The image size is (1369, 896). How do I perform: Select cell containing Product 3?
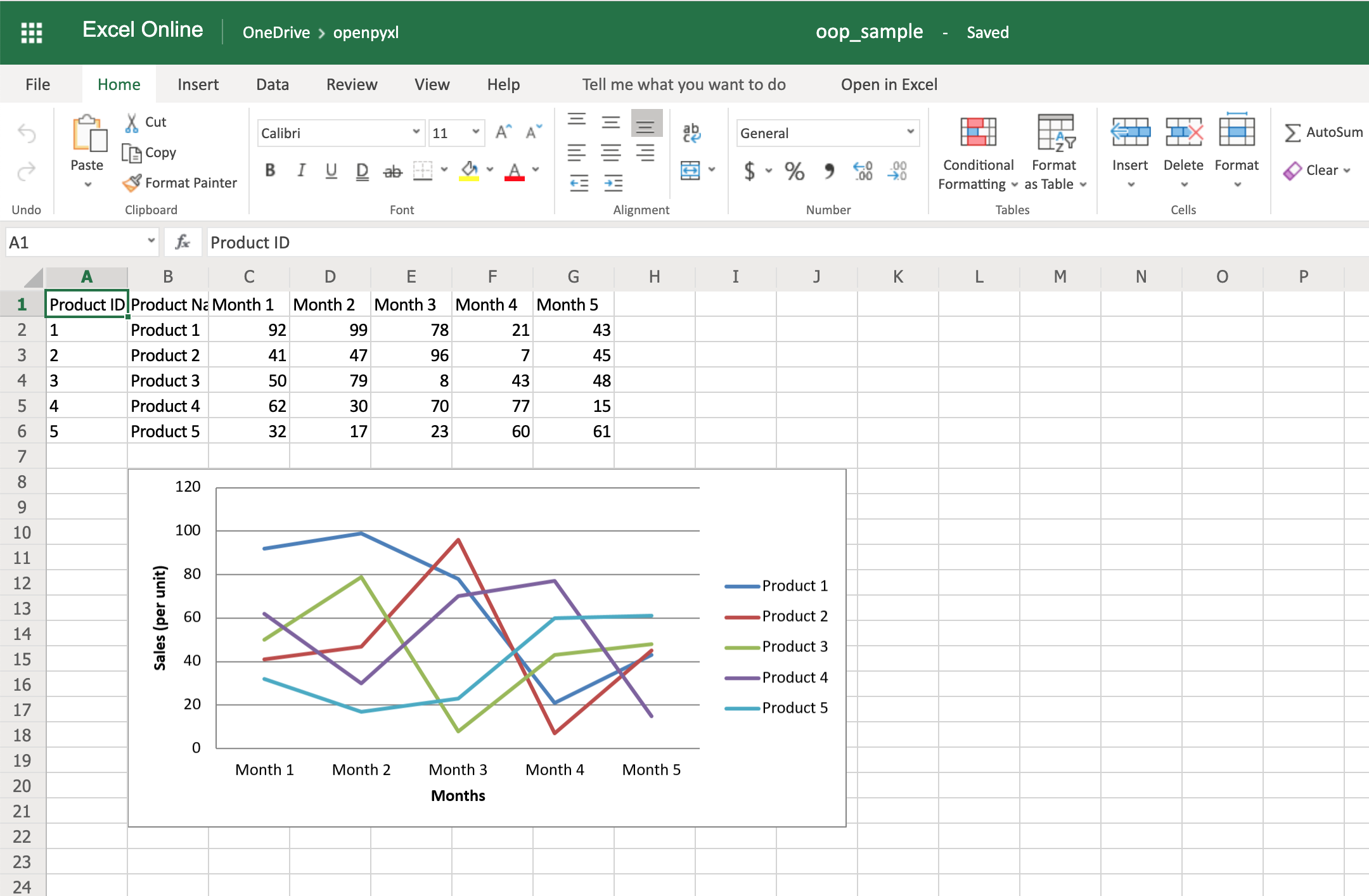[165, 380]
